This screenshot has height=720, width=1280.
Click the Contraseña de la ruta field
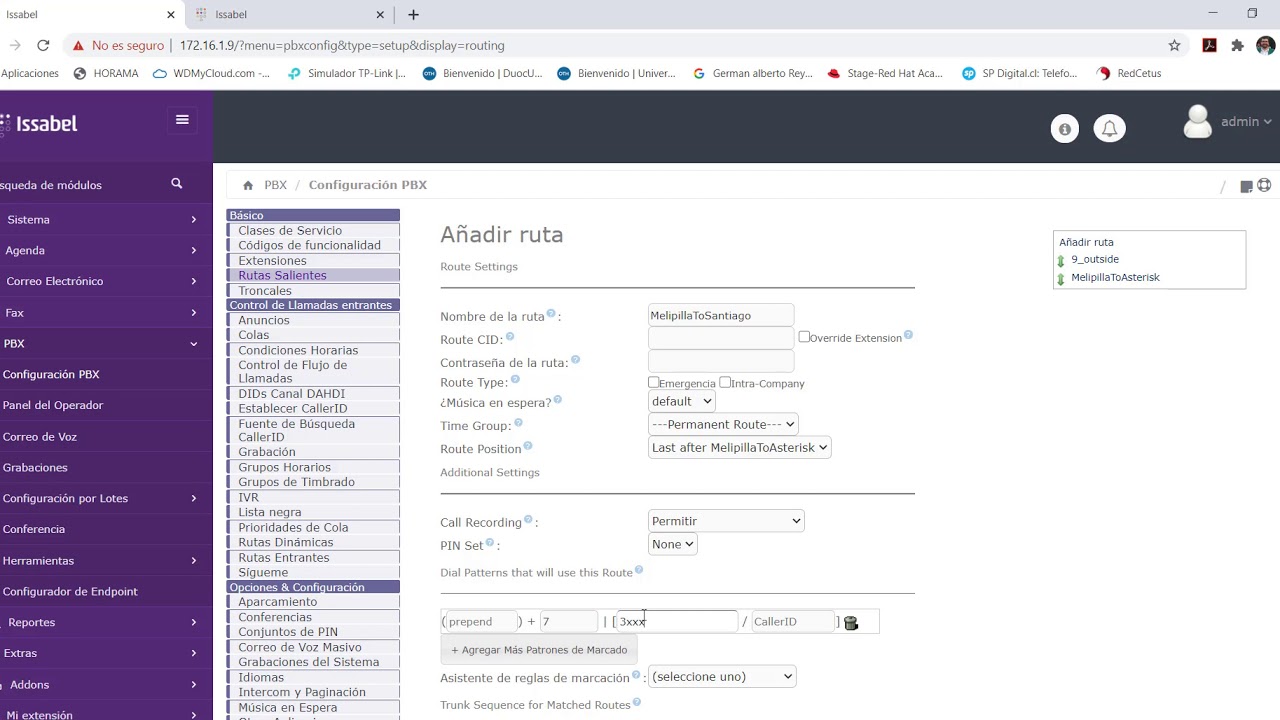(x=721, y=361)
